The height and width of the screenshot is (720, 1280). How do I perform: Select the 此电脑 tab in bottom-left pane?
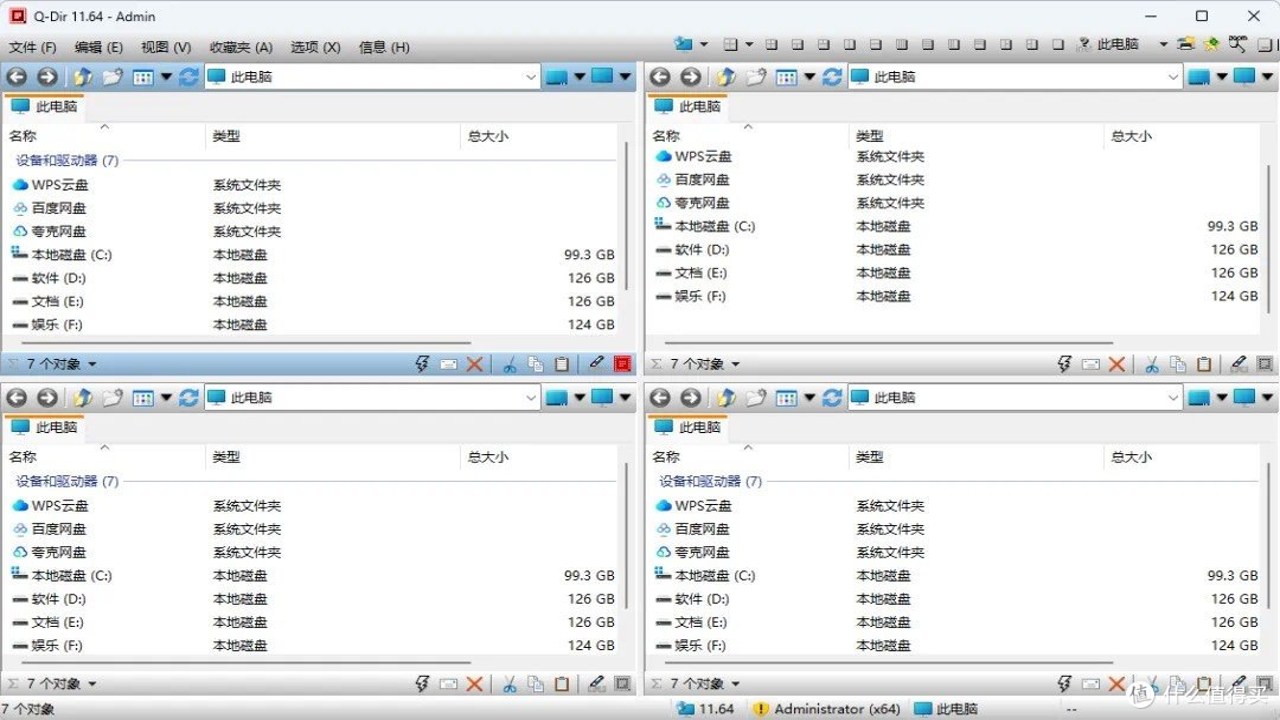(45, 427)
